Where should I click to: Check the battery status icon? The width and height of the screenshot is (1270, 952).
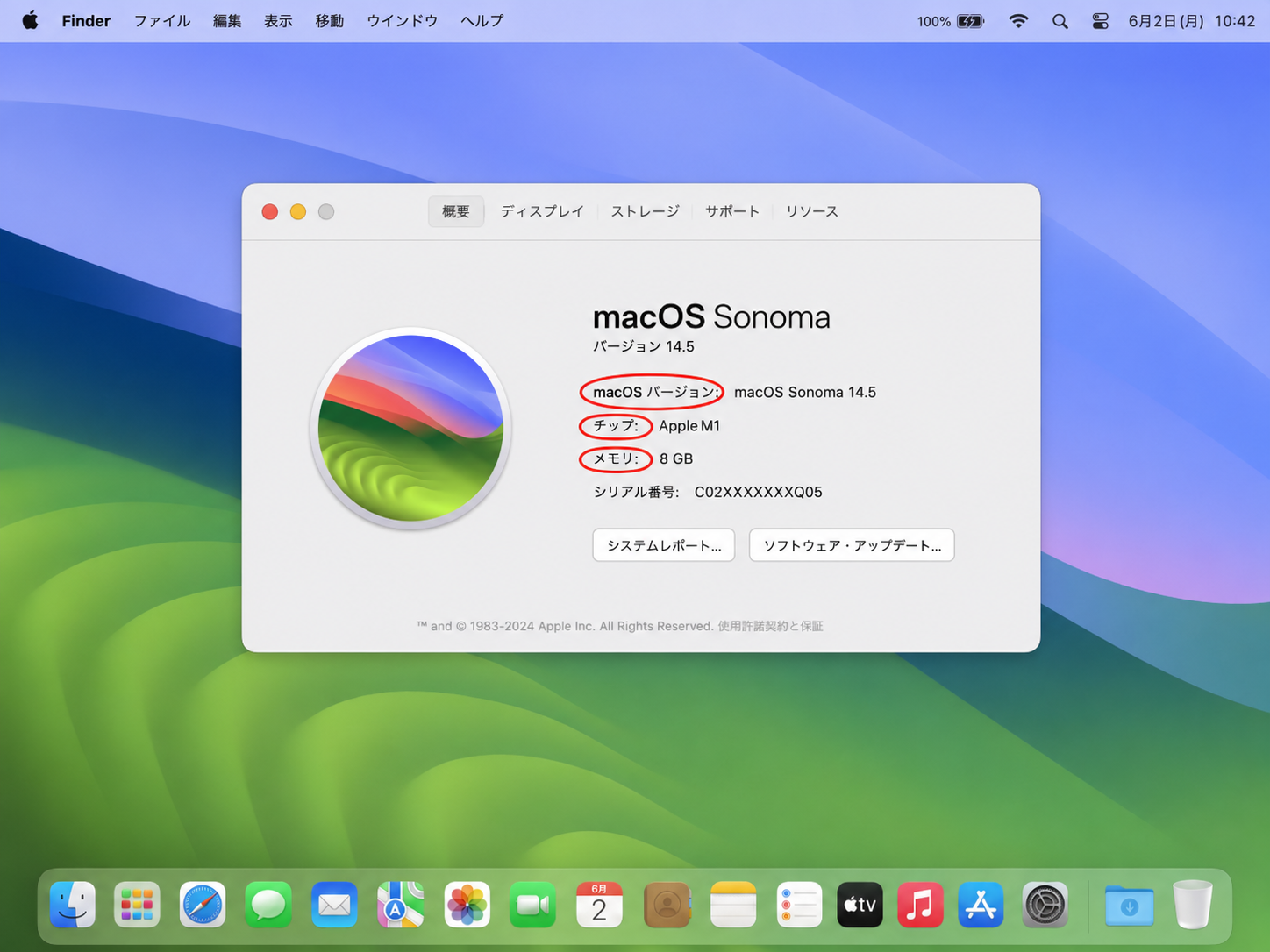pos(970,21)
